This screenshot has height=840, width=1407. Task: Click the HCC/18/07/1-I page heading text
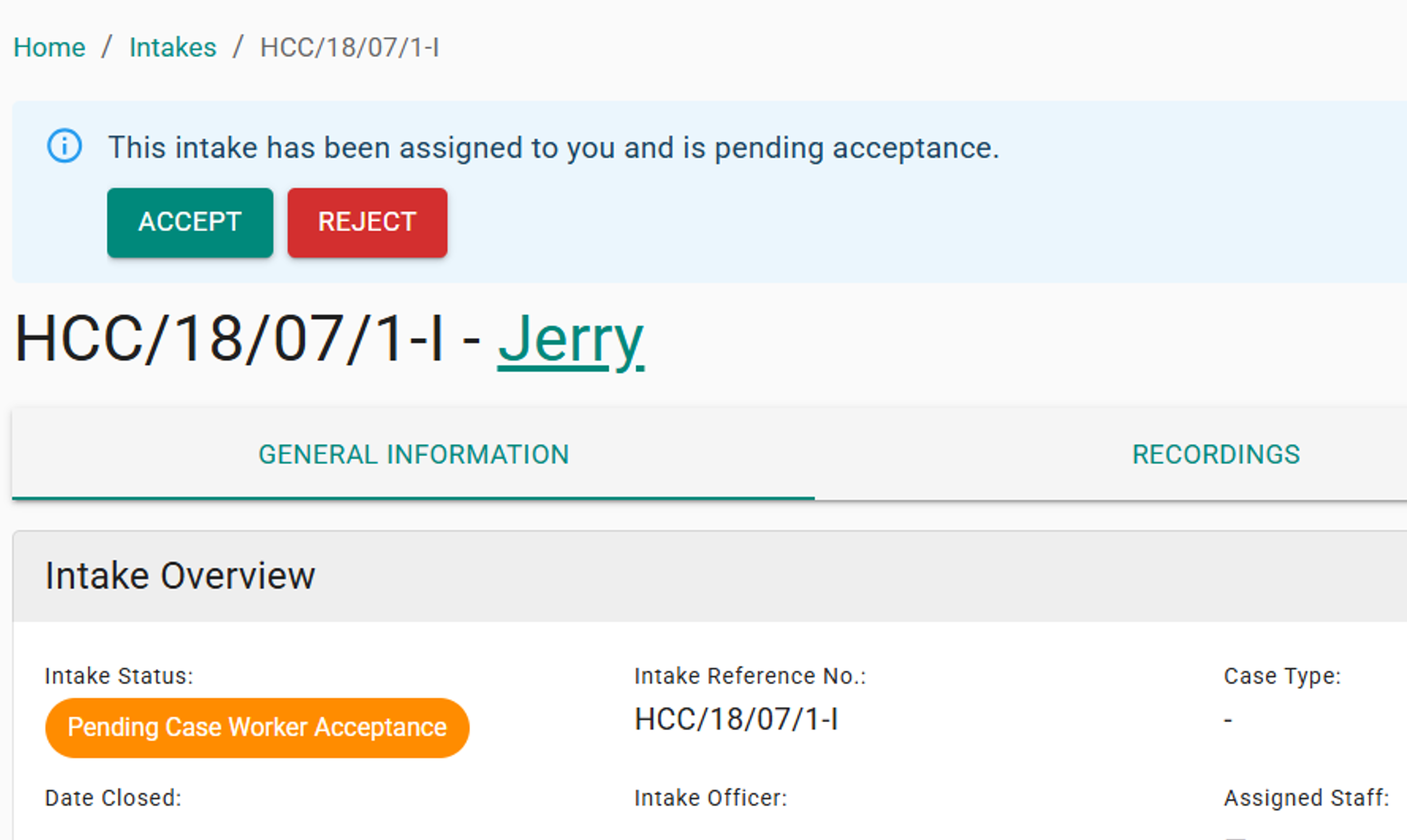(x=229, y=340)
